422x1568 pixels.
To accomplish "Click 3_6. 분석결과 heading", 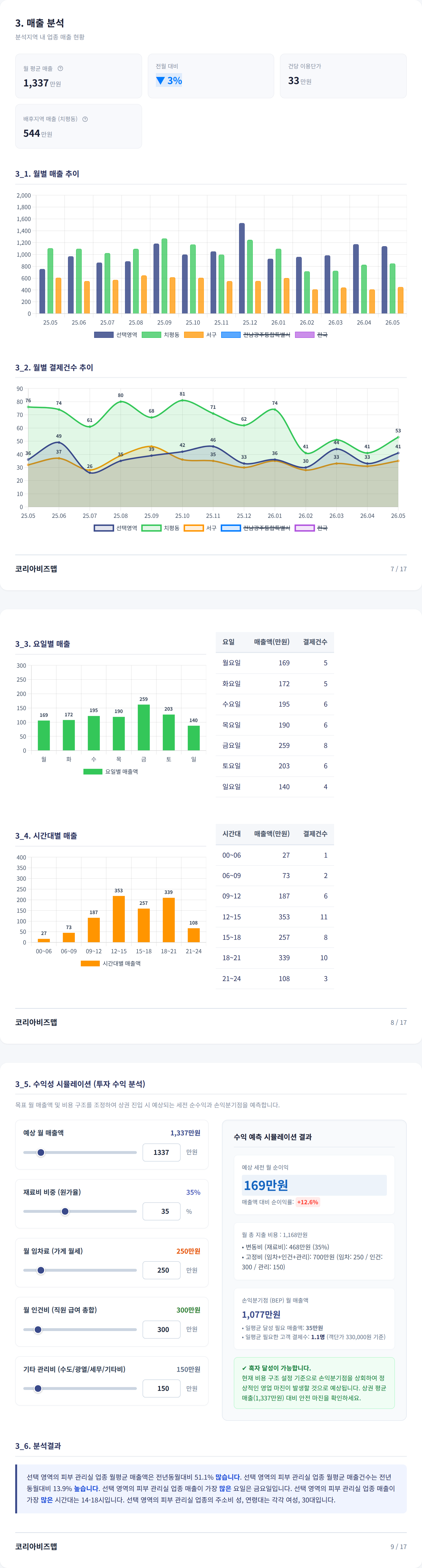I will point(38,1446).
